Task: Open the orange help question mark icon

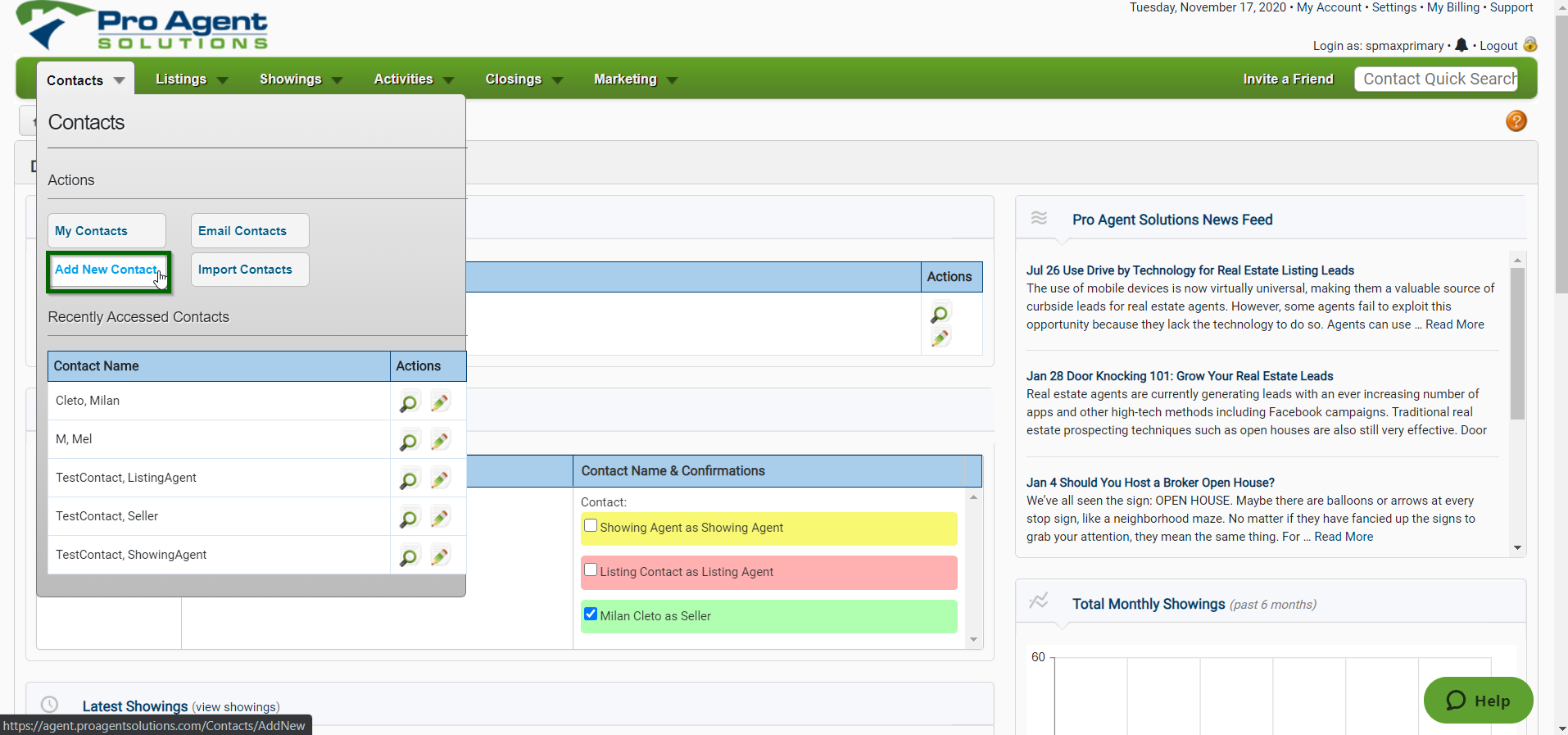Action: [x=1516, y=121]
